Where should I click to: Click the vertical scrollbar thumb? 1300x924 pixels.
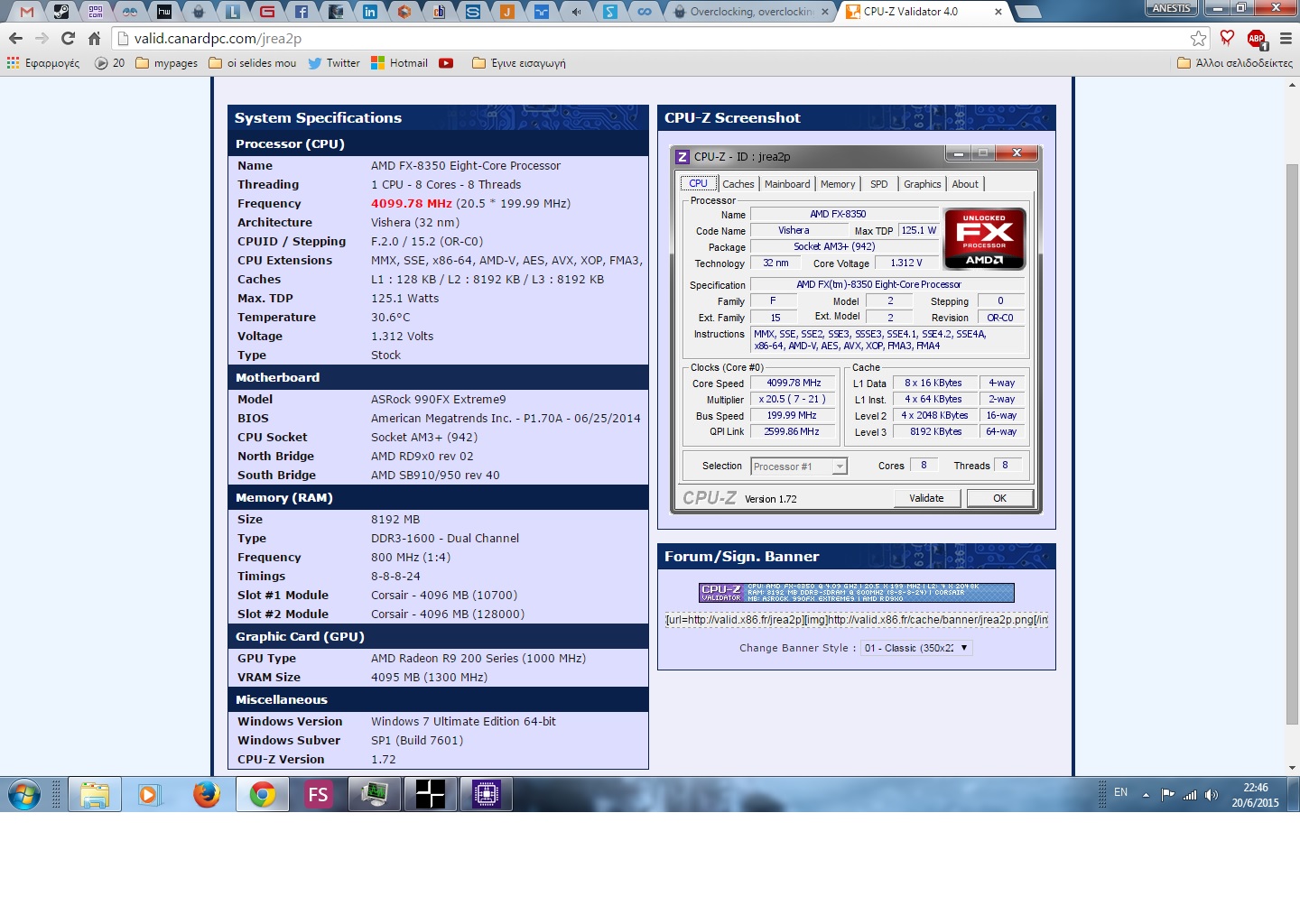[1292, 444]
